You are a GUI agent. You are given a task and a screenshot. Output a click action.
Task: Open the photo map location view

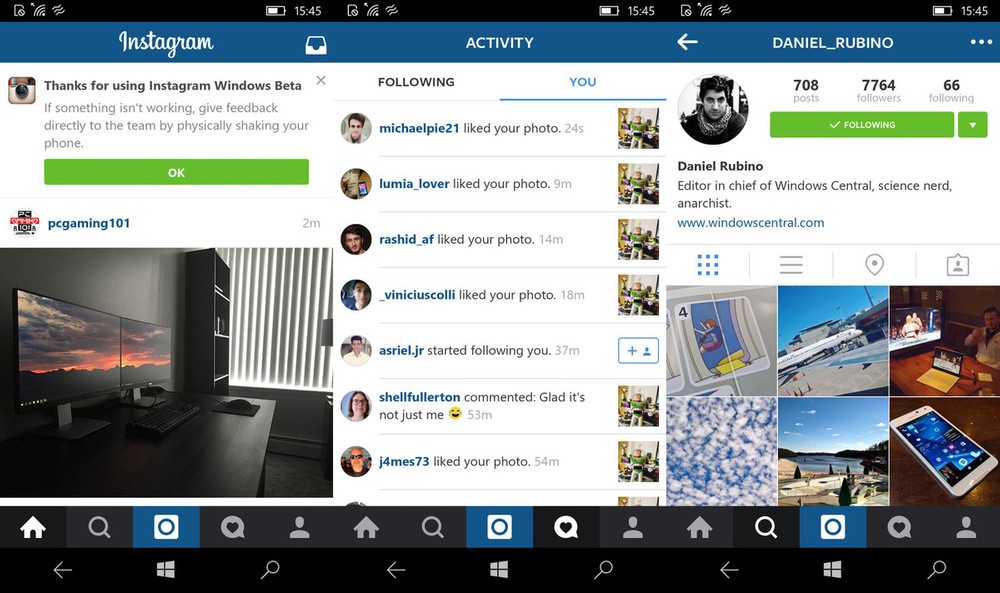pos(874,265)
